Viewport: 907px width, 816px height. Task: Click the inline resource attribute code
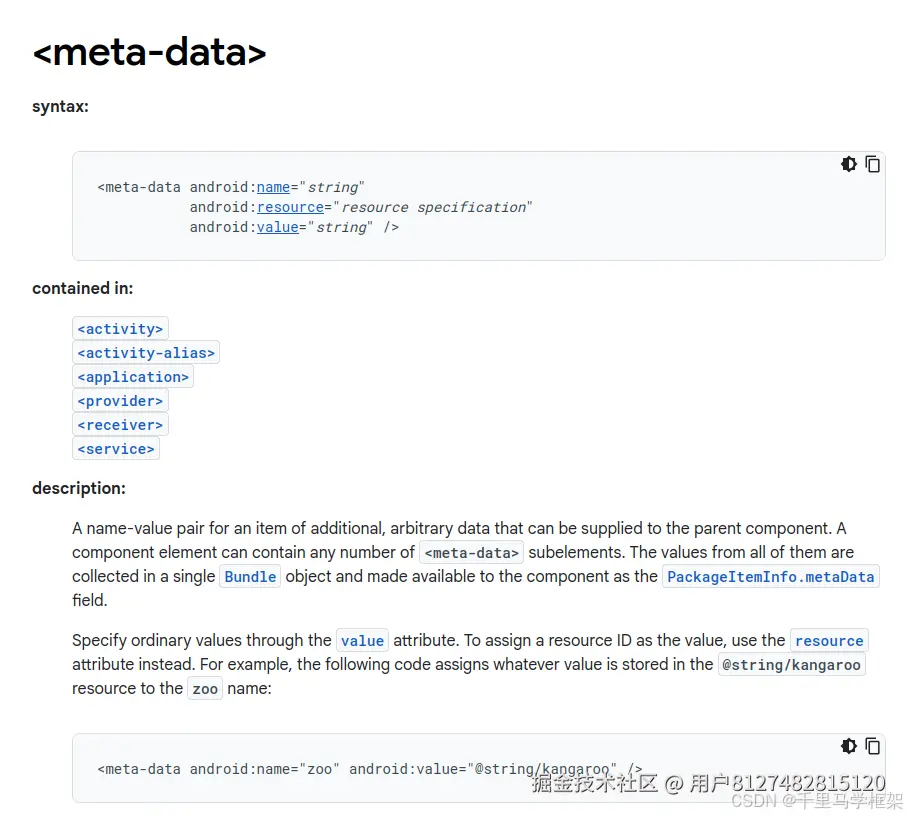[x=829, y=641]
